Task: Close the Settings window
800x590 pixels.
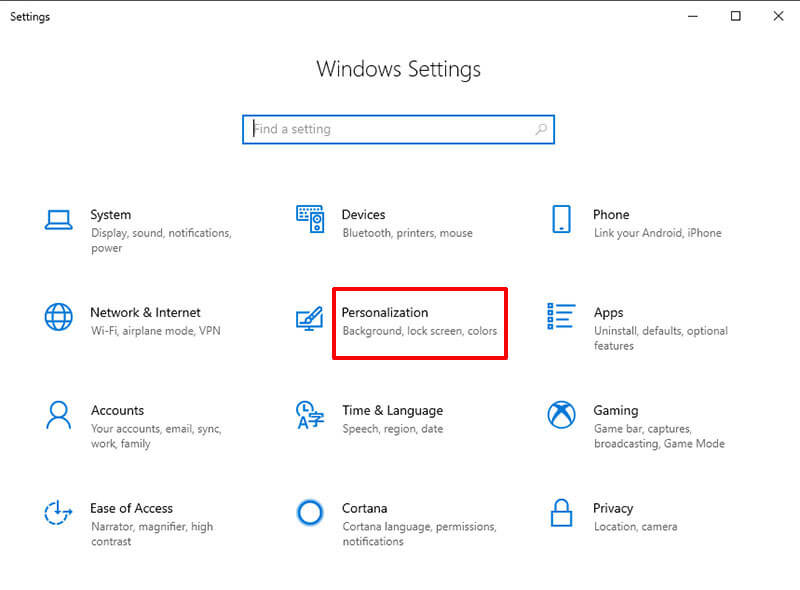Action: 778,16
